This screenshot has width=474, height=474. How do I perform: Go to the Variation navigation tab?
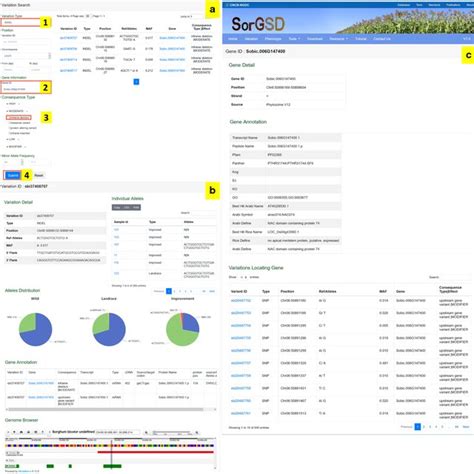(251, 39)
